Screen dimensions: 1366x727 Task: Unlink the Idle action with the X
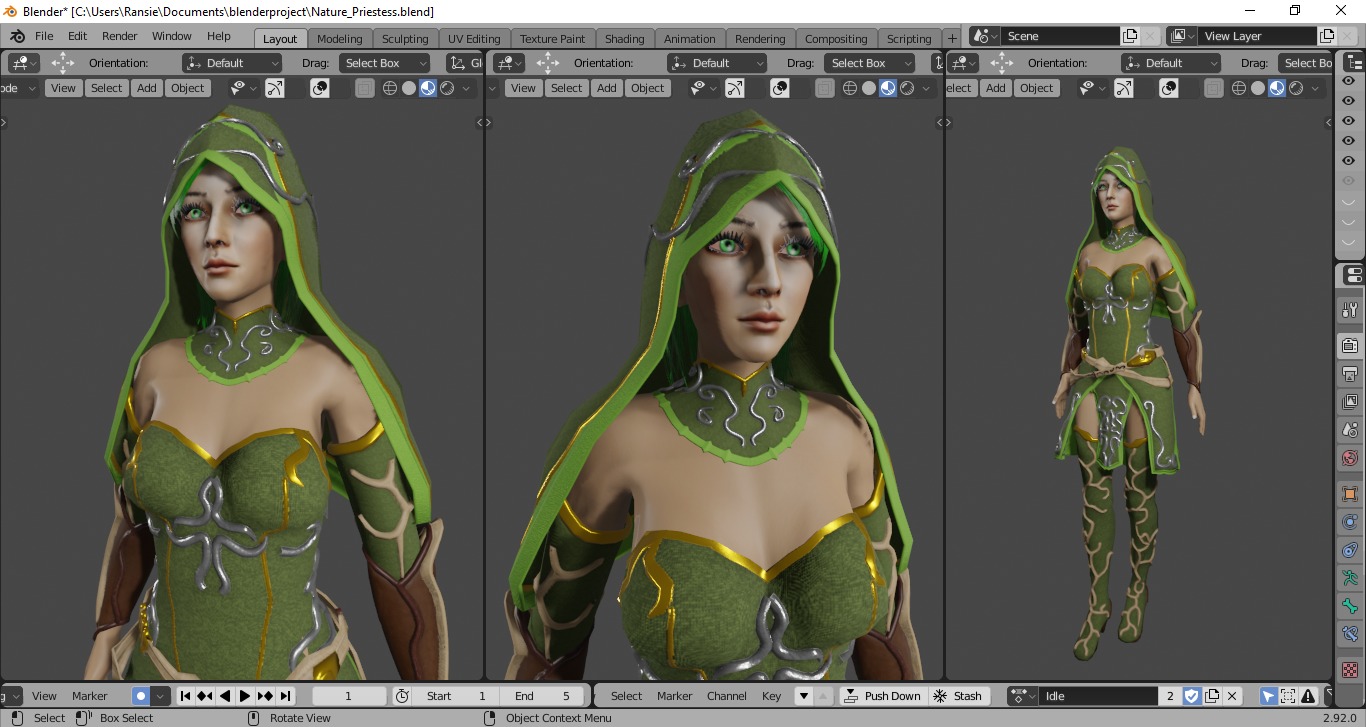click(1232, 696)
